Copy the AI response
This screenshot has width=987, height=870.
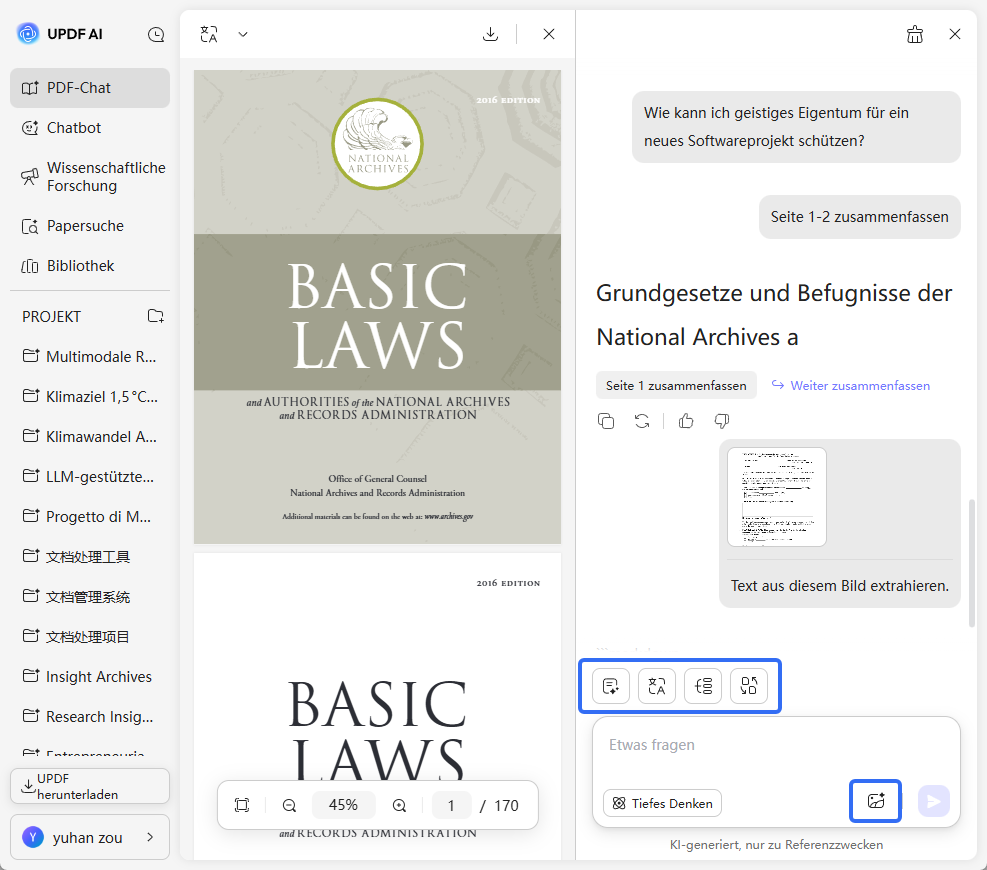(606, 421)
